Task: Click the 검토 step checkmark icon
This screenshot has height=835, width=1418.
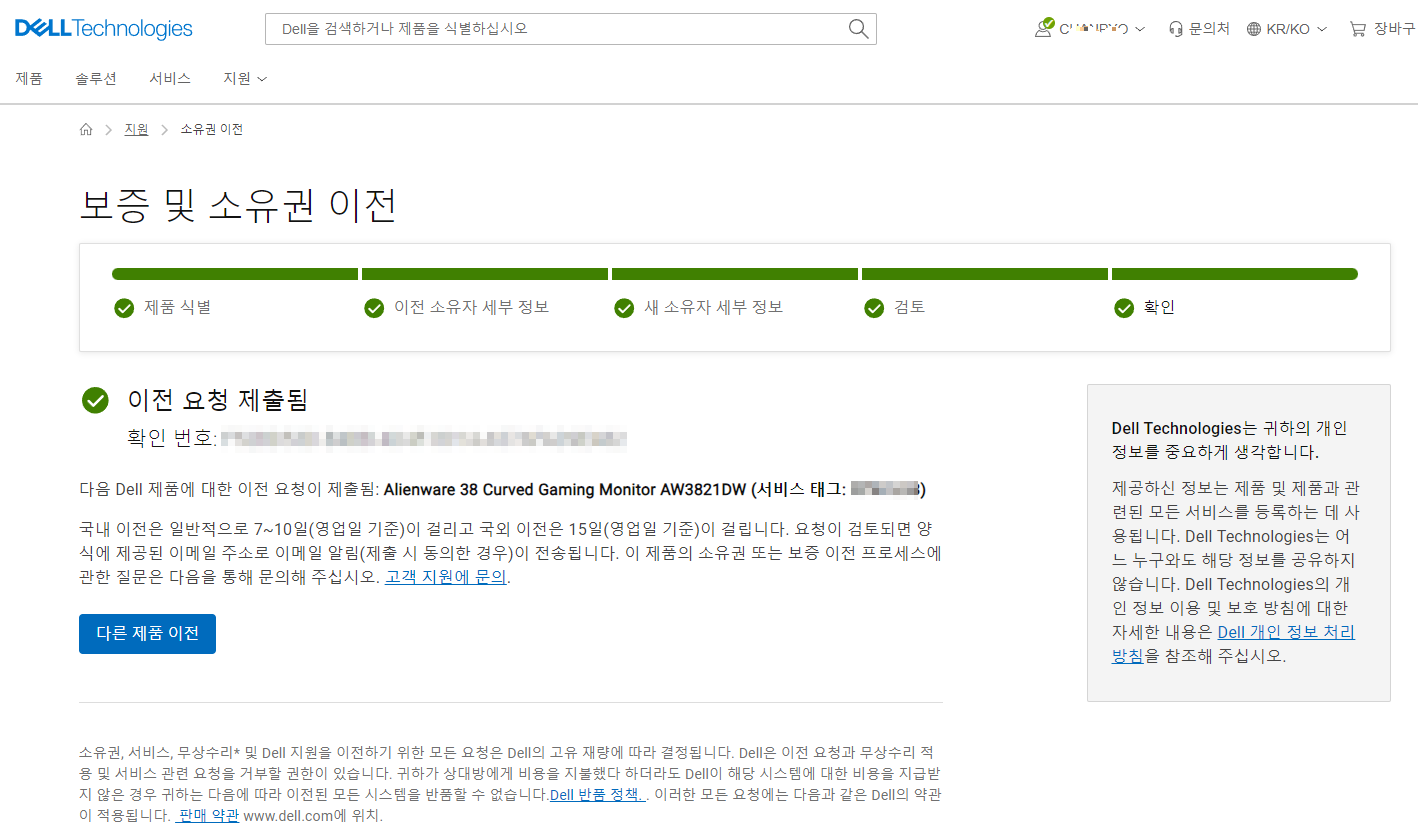Action: coord(874,308)
